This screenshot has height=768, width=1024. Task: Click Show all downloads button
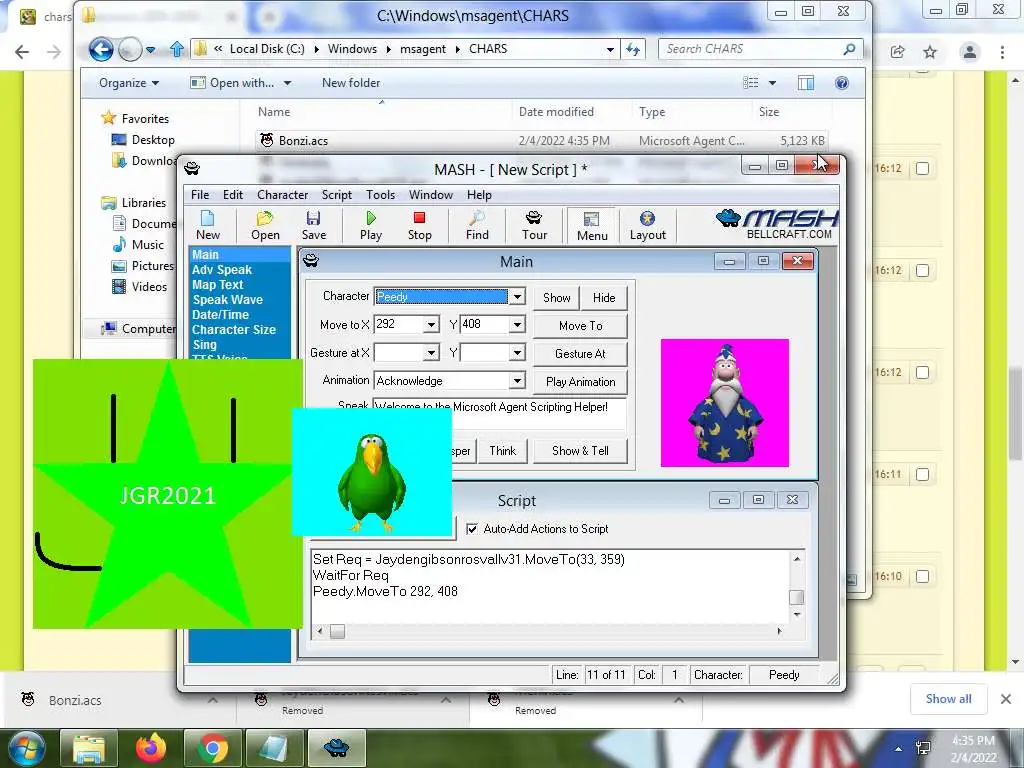(x=948, y=699)
